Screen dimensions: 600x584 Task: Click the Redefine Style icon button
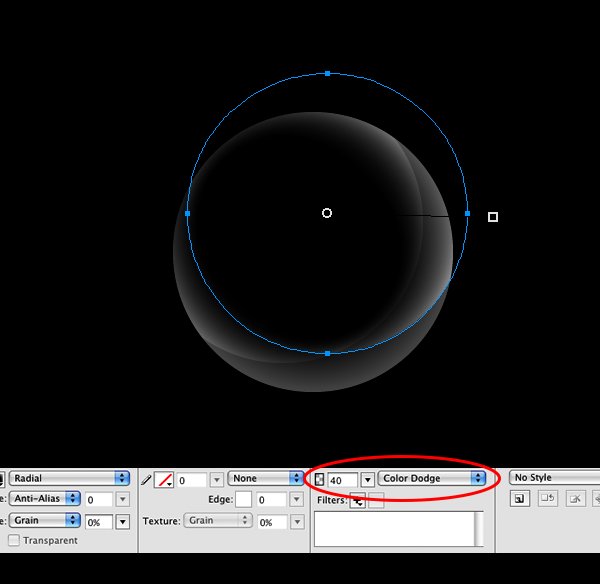[548, 499]
